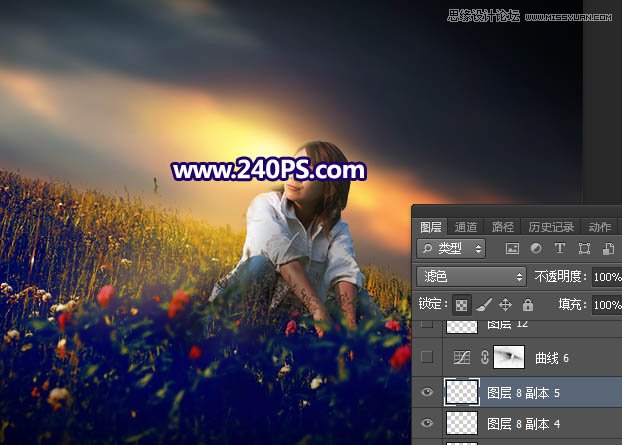The width and height of the screenshot is (622, 445).
Task: Enable lock transparent pixels
Action: point(462,304)
